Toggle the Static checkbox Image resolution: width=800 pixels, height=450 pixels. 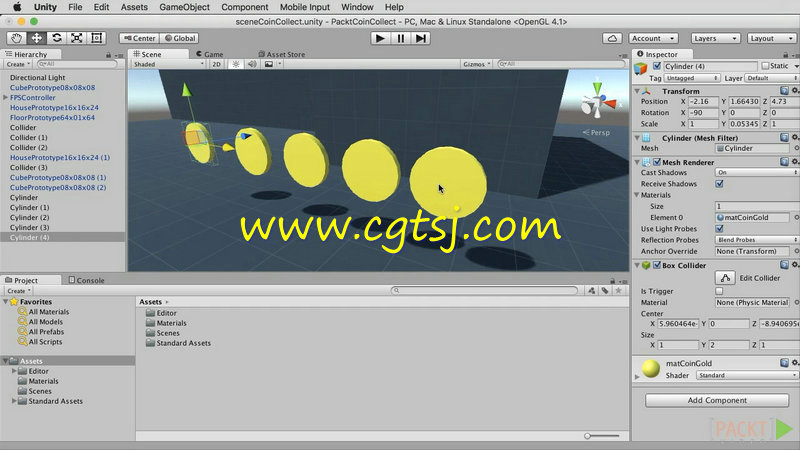click(x=765, y=66)
